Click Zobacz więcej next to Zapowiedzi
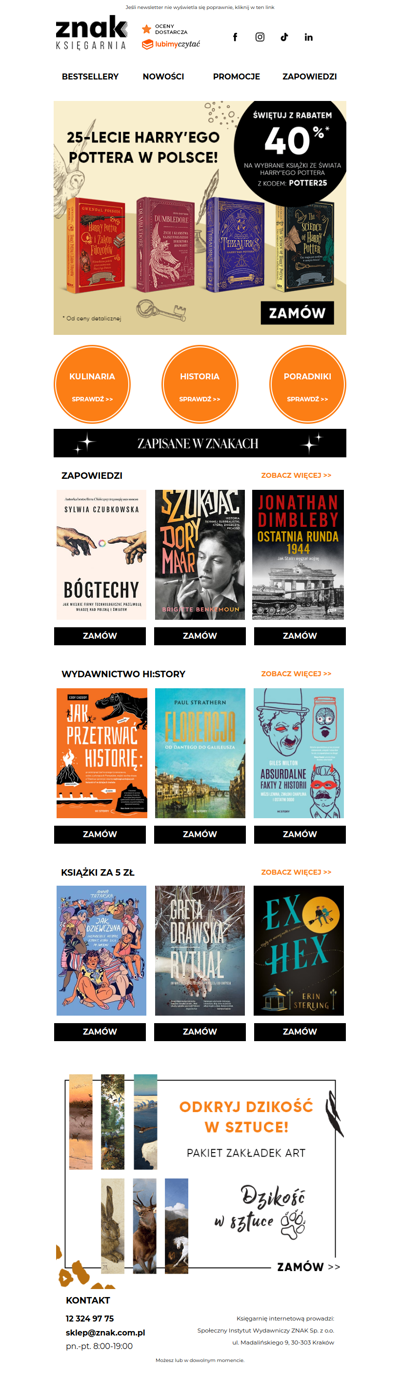Screen dimensions: 400x1387 296,476
